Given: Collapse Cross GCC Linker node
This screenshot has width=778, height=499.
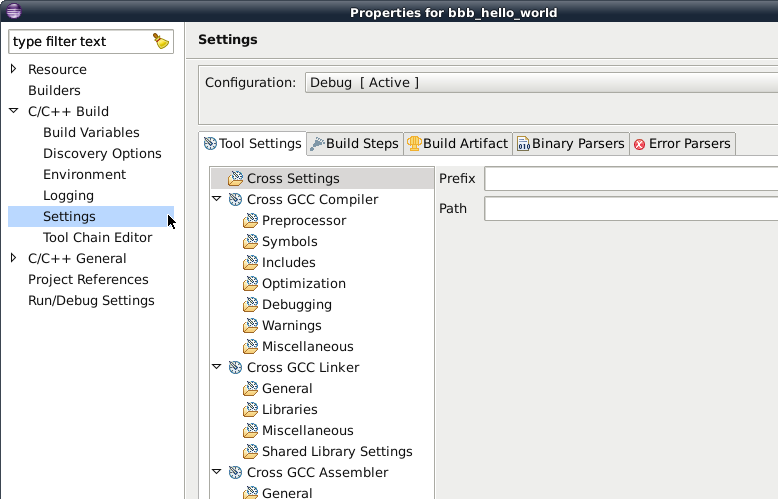Looking at the screenshot, I should tap(216, 367).
